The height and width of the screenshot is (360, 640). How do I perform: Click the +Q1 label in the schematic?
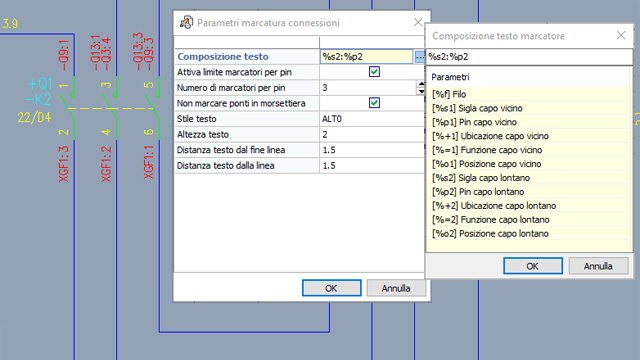(x=40, y=84)
